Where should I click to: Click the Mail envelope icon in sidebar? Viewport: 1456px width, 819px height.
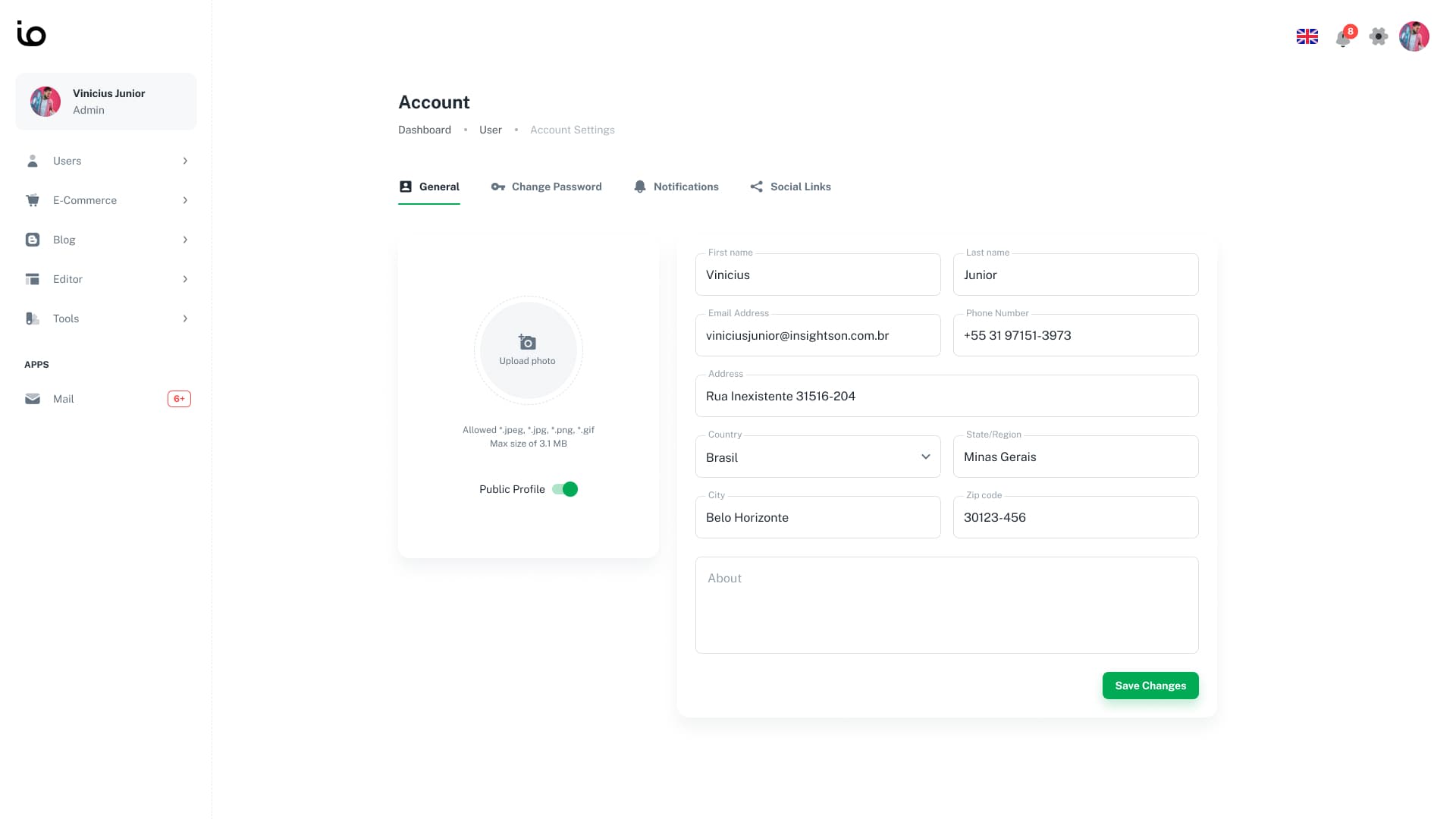(x=33, y=399)
